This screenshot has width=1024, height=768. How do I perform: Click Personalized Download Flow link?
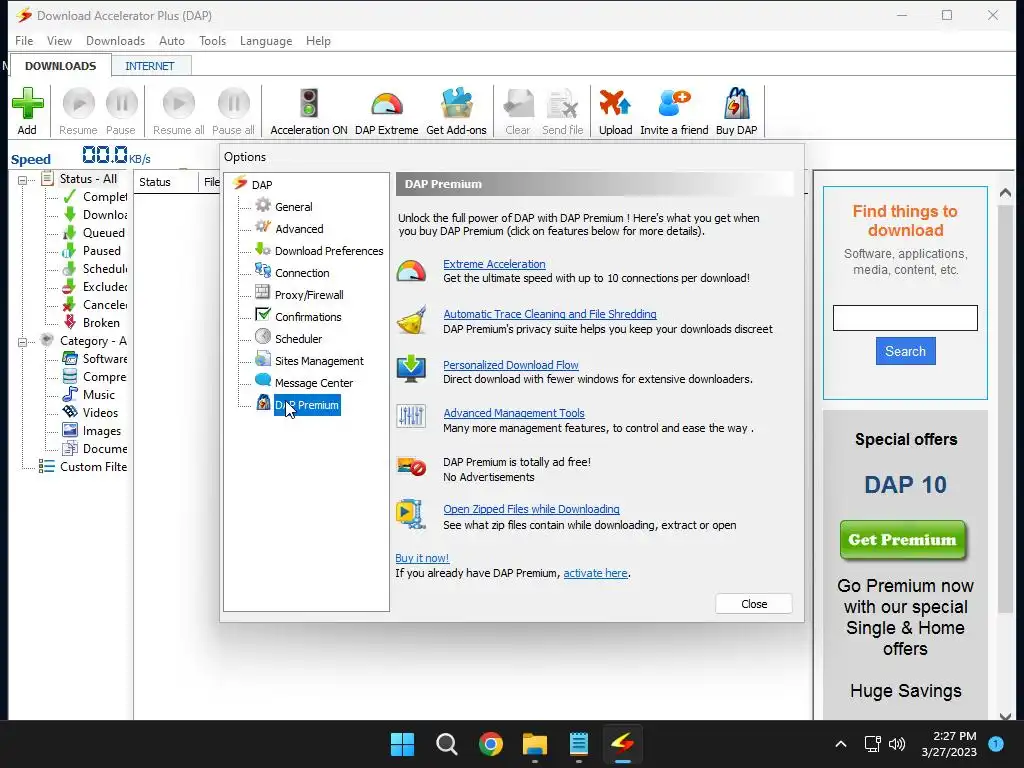pyautogui.click(x=511, y=365)
